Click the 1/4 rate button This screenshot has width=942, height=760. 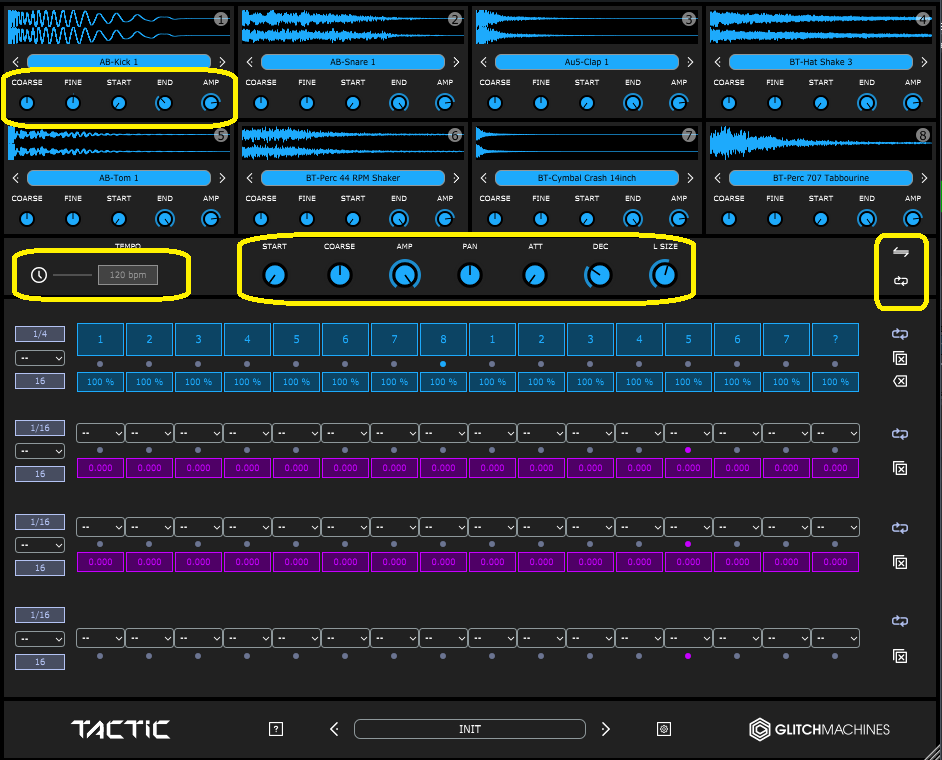[x=40, y=334]
